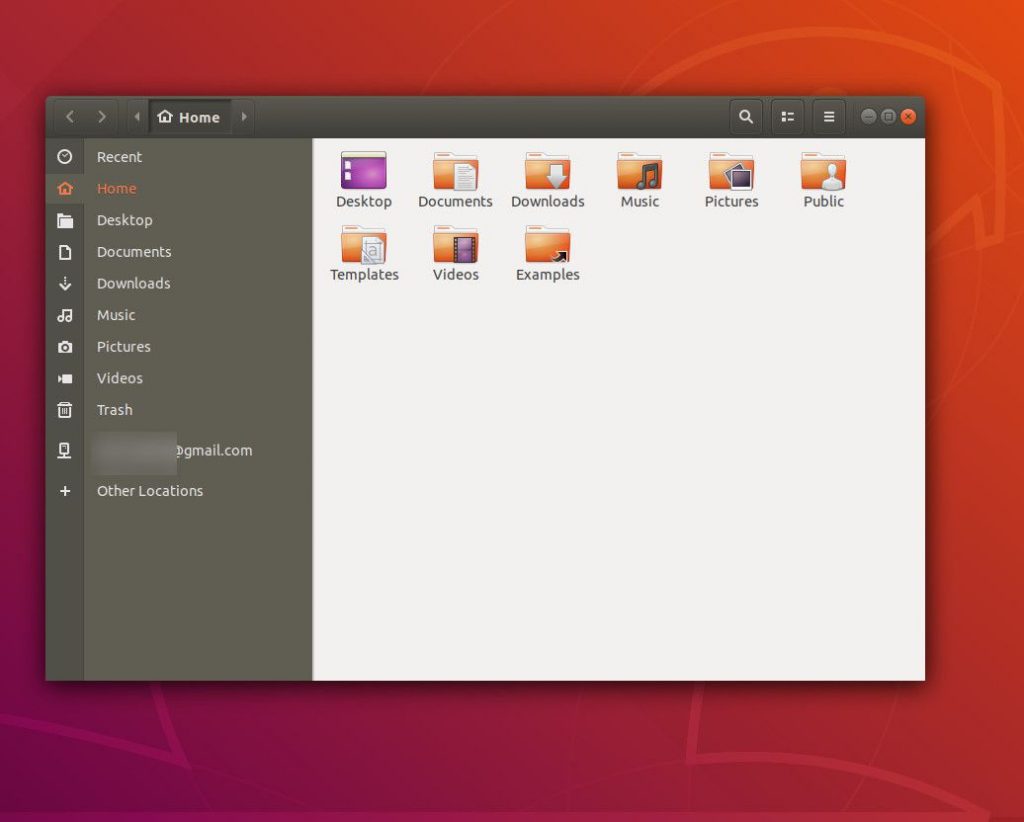Click the 'Public' folder name text
1024x822 pixels.
[824, 202]
